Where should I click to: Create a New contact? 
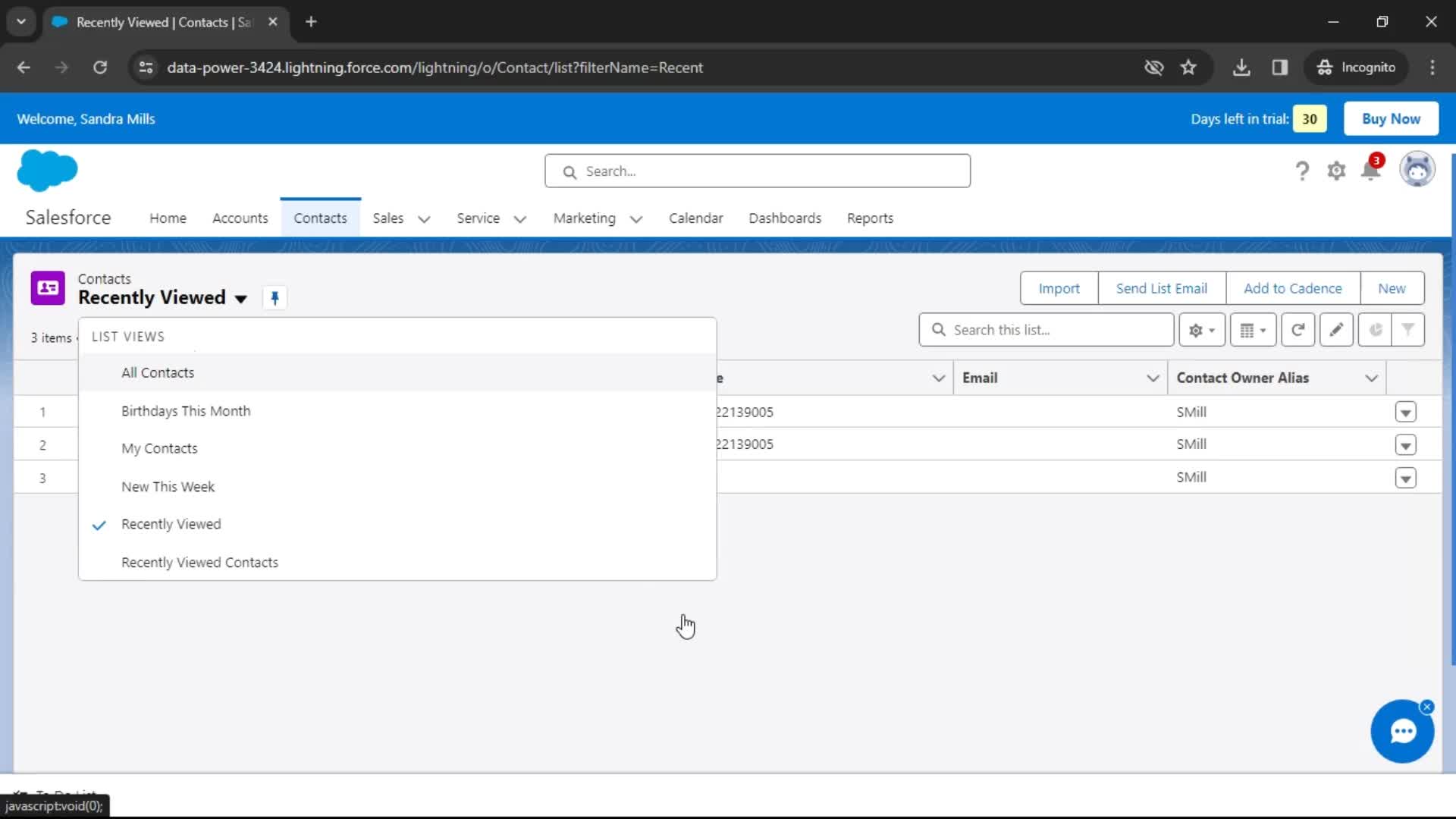(x=1392, y=289)
